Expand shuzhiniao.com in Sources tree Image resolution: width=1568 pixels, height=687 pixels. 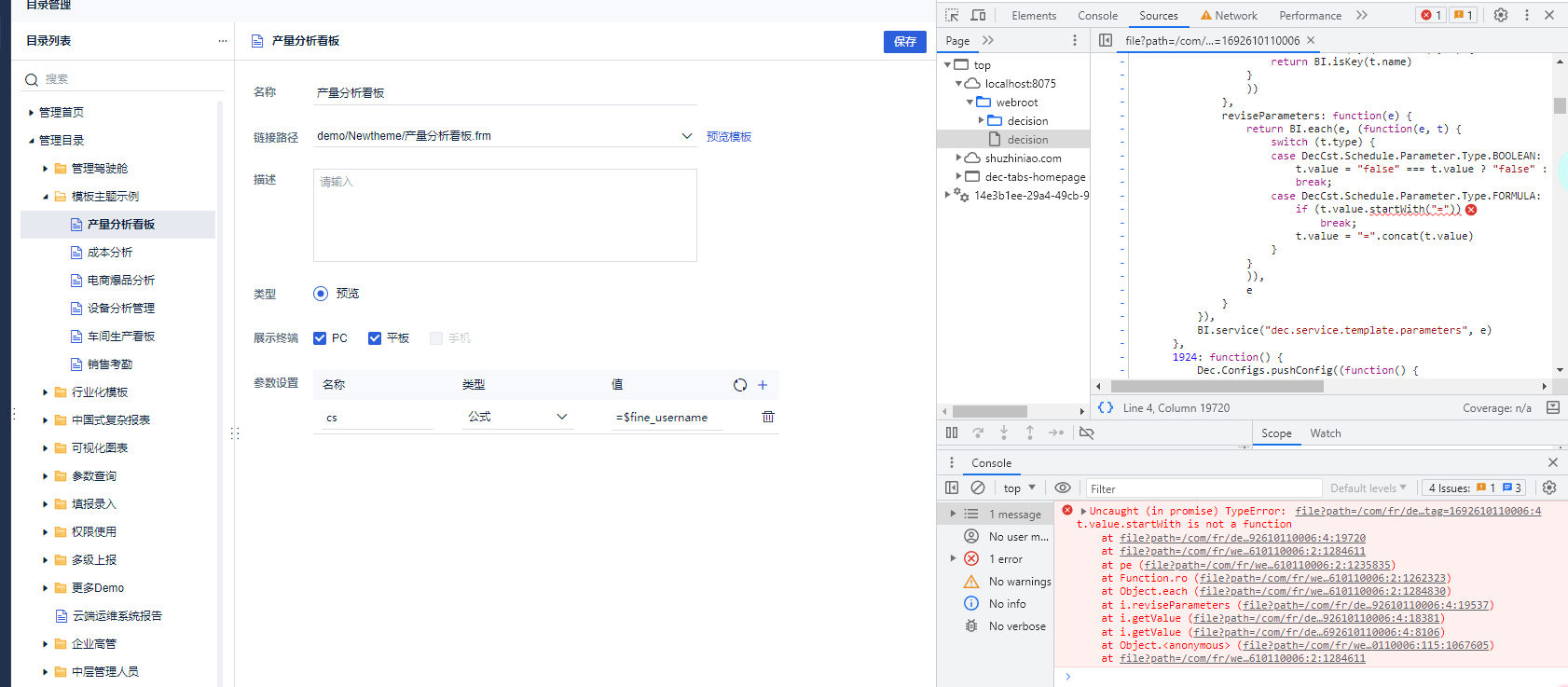(958, 158)
